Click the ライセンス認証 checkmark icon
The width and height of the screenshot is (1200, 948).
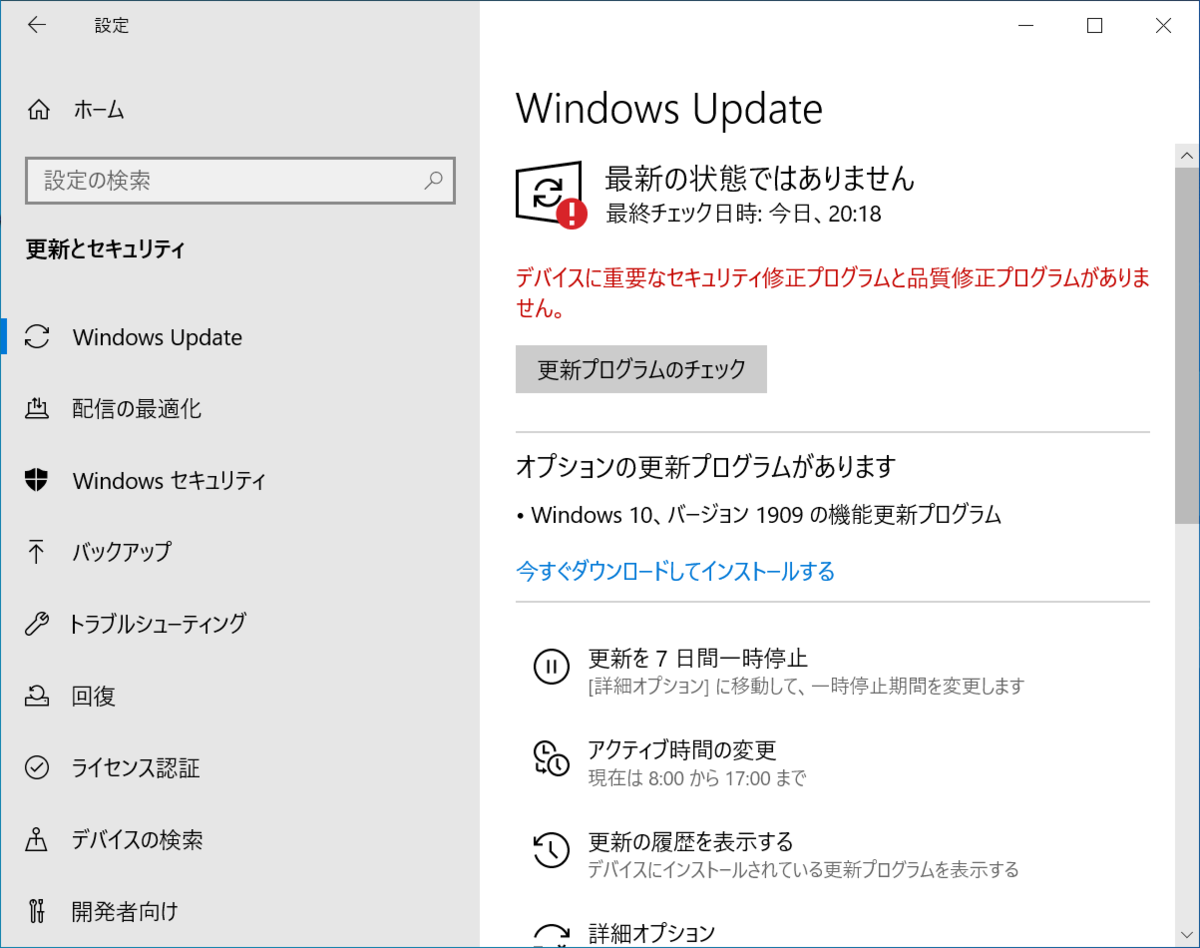[x=37, y=768]
